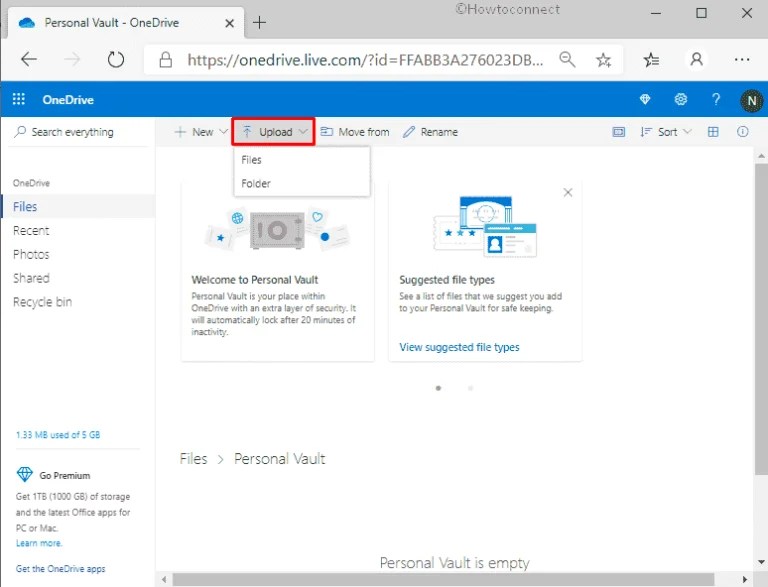The width and height of the screenshot is (768, 587).
Task: Click the browser address bar URL
Action: pyautogui.click(x=365, y=60)
